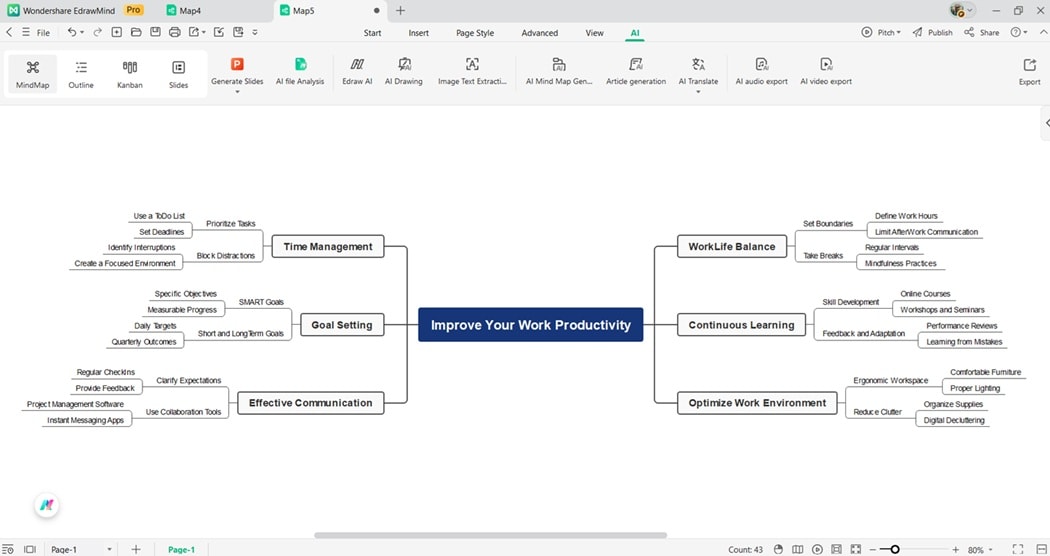
Task: Open the AI Drawing tool
Action: pos(404,71)
